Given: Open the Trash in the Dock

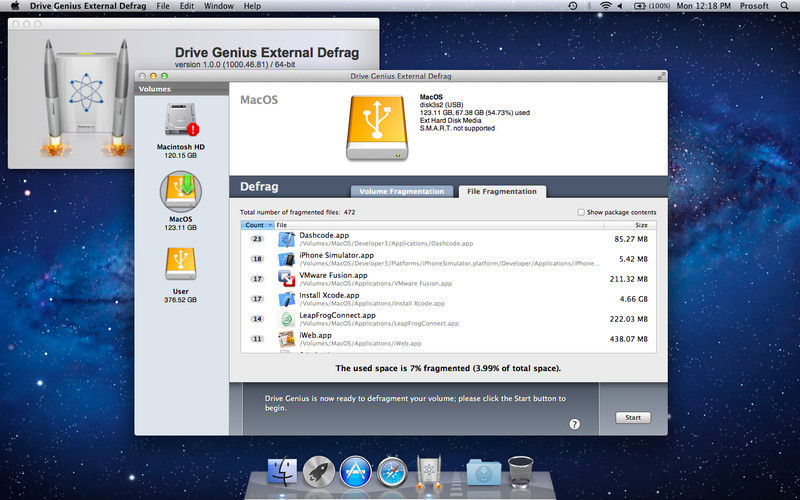Looking at the screenshot, I should point(520,471).
